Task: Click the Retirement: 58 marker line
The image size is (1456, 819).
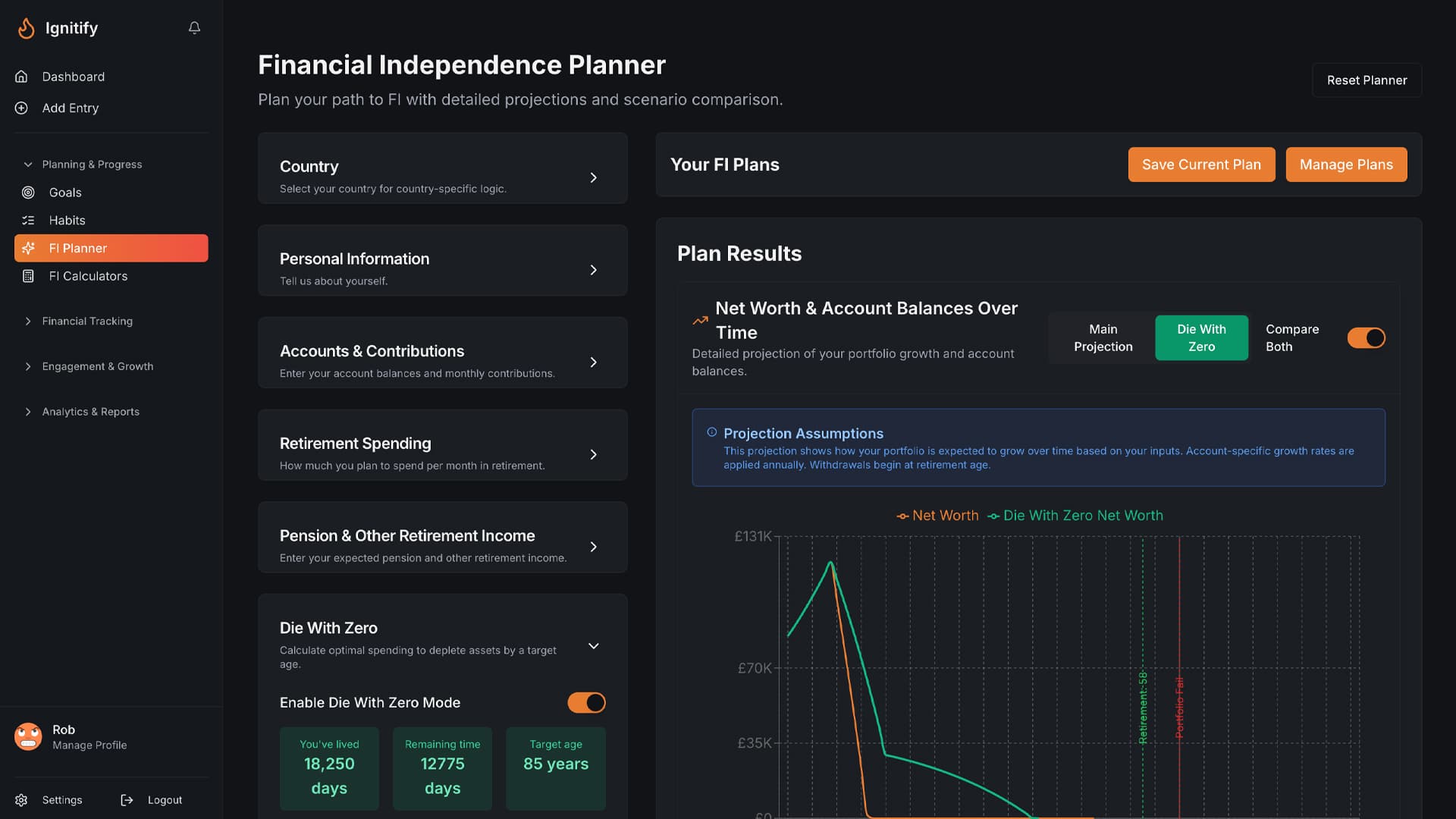Action: click(1143, 676)
